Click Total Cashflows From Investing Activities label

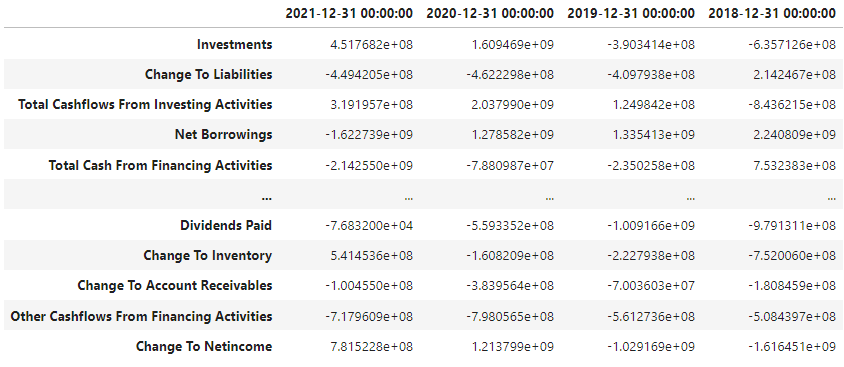pos(145,104)
